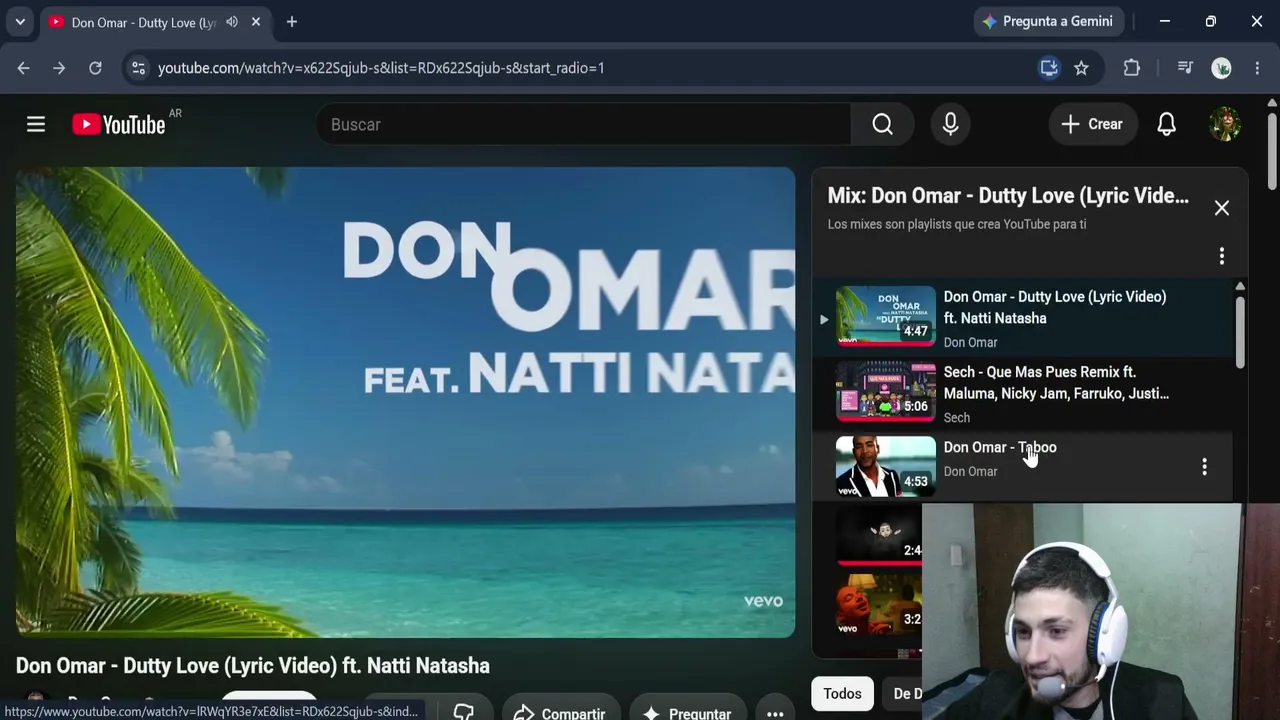Share the video with Compartir

click(559, 713)
